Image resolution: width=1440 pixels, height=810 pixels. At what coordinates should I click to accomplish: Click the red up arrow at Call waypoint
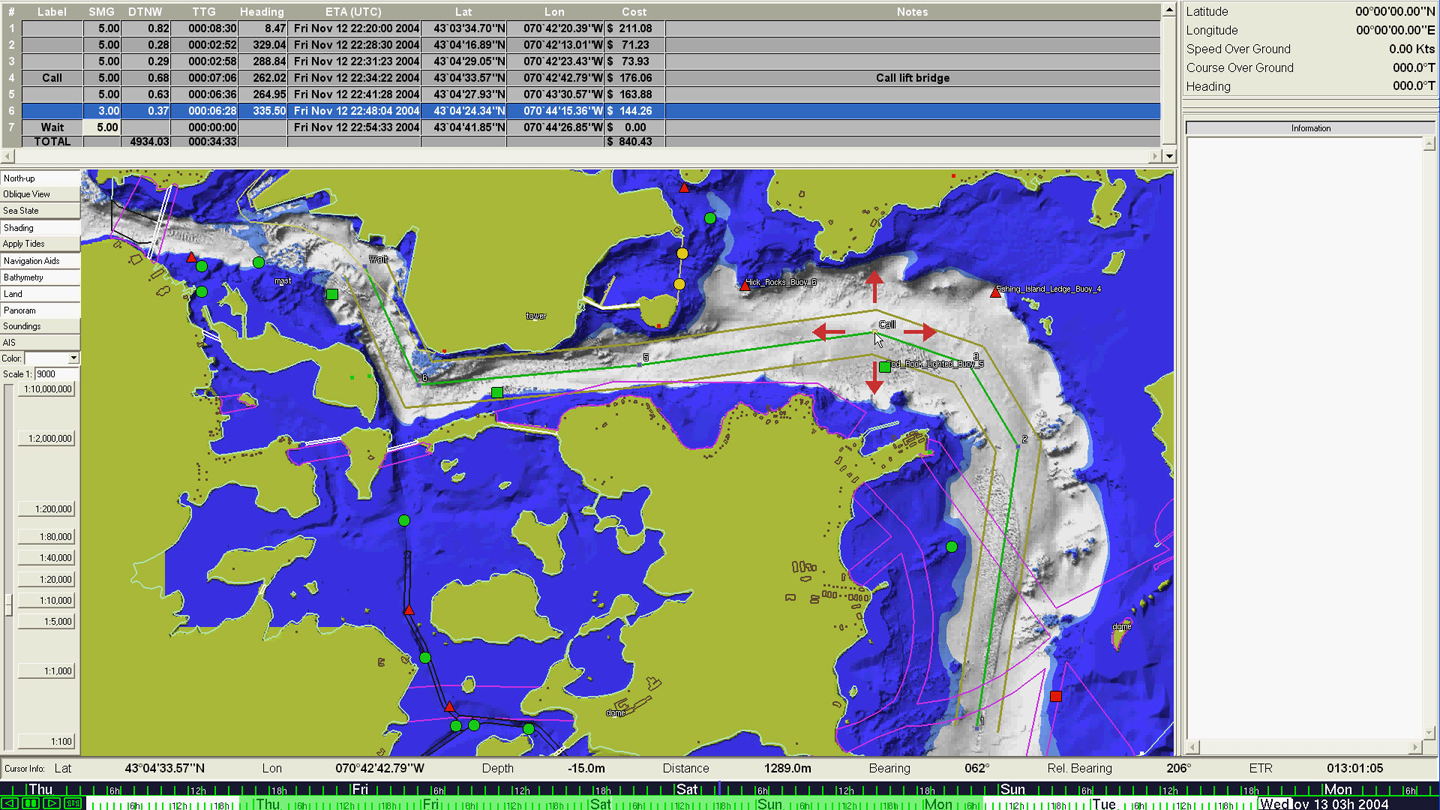pos(875,286)
